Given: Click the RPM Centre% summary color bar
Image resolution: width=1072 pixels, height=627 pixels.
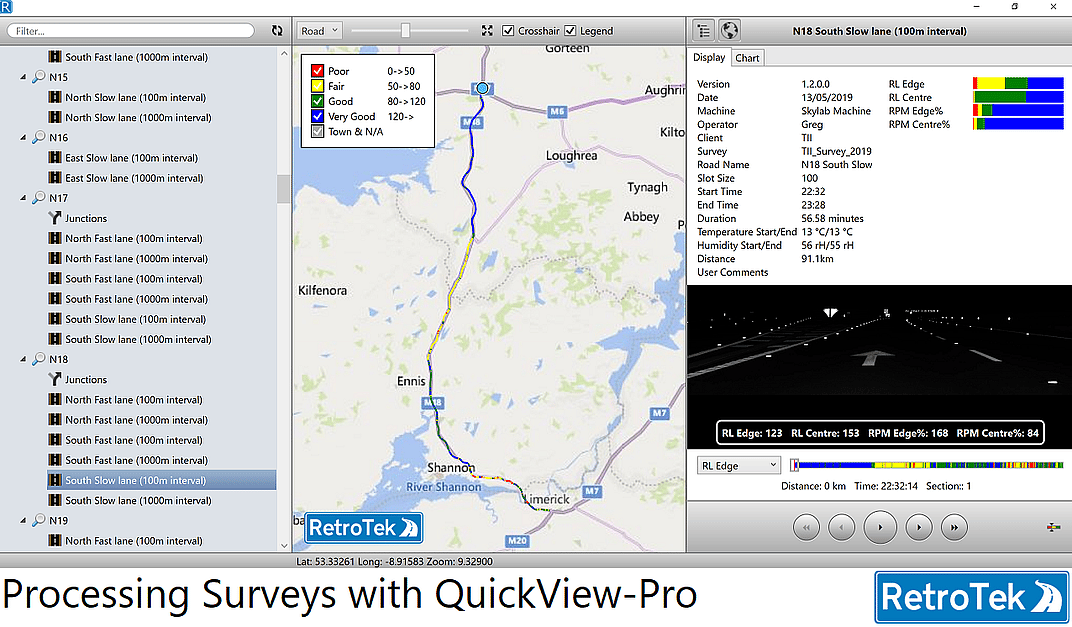Looking at the screenshot, I should tap(1019, 124).
